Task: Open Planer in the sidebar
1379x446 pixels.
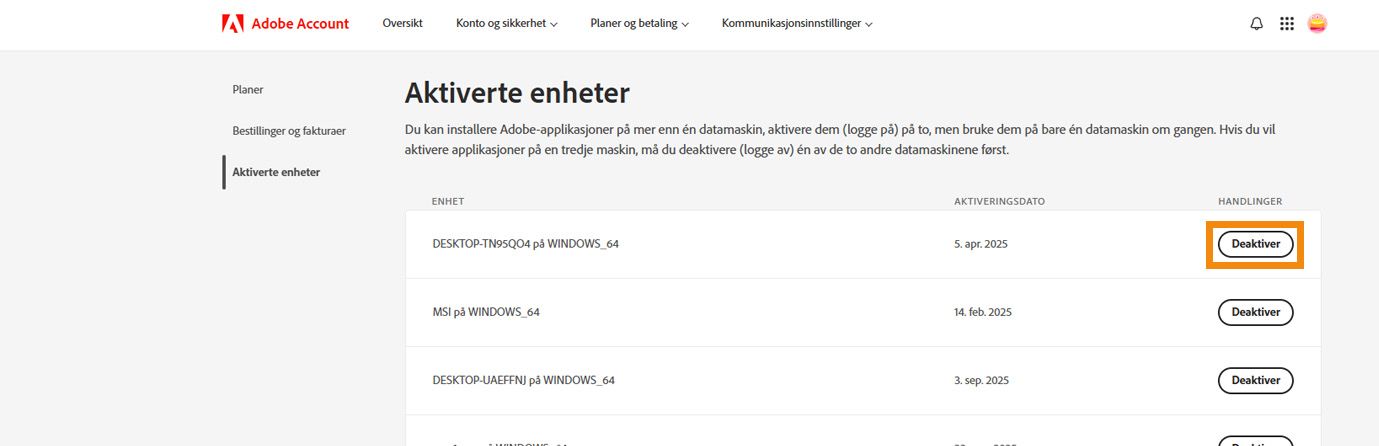Action: pyautogui.click(x=248, y=89)
